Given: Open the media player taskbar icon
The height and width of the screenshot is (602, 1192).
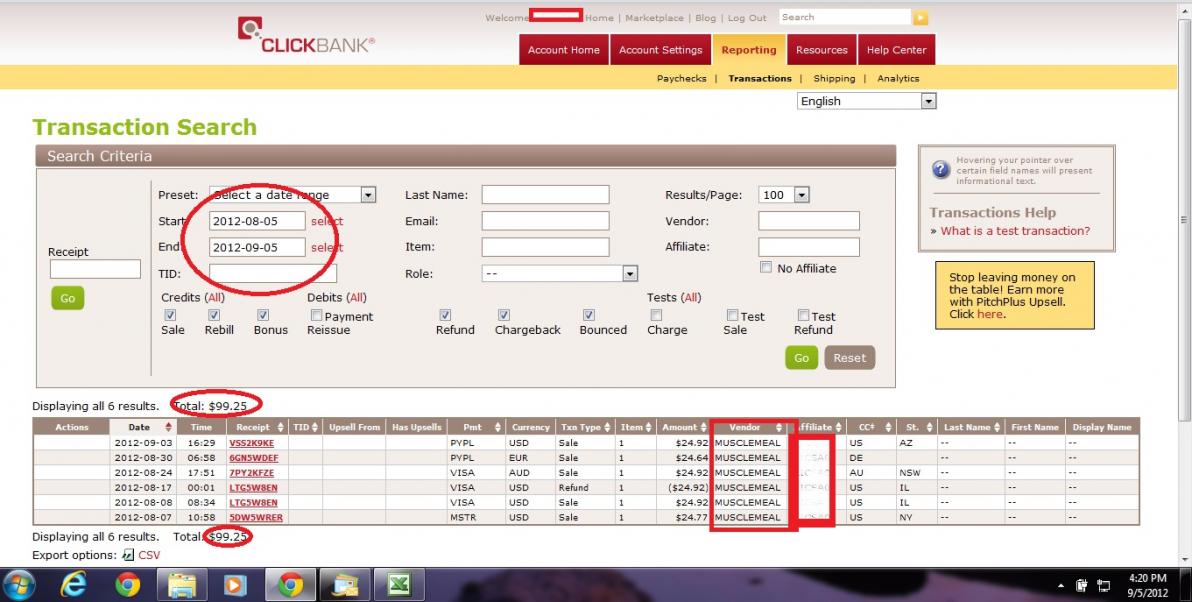Looking at the screenshot, I should click(236, 585).
